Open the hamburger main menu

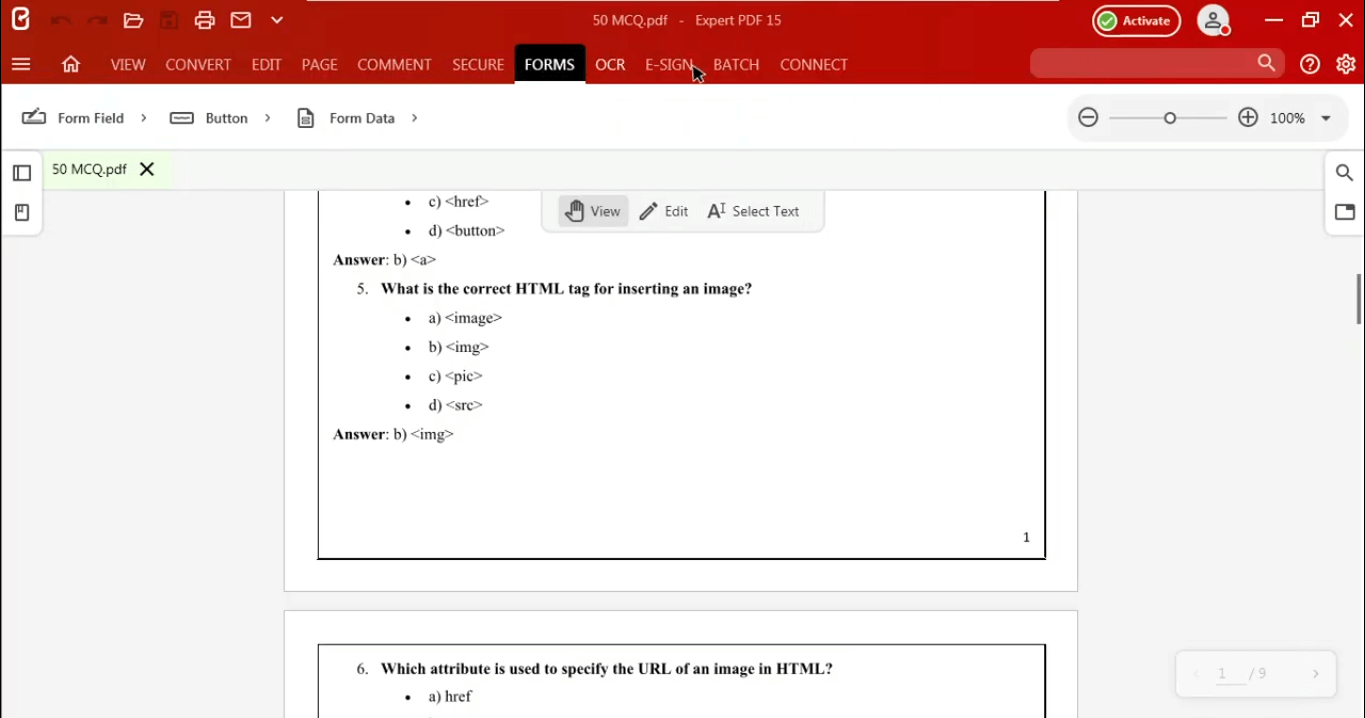(21, 65)
